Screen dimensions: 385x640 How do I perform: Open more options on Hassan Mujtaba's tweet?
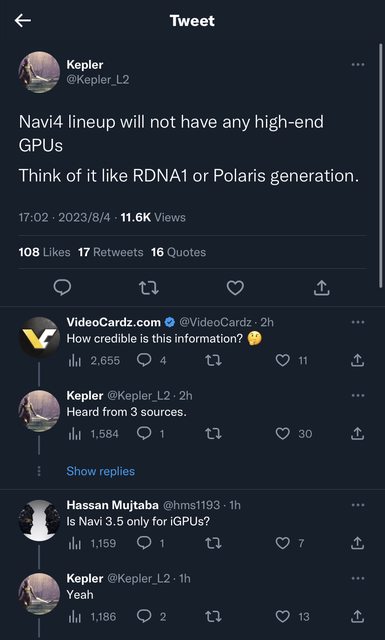(x=358, y=505)
